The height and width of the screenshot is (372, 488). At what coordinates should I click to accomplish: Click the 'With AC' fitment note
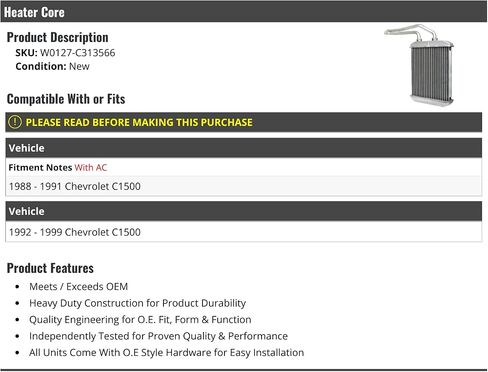point(91,167)
